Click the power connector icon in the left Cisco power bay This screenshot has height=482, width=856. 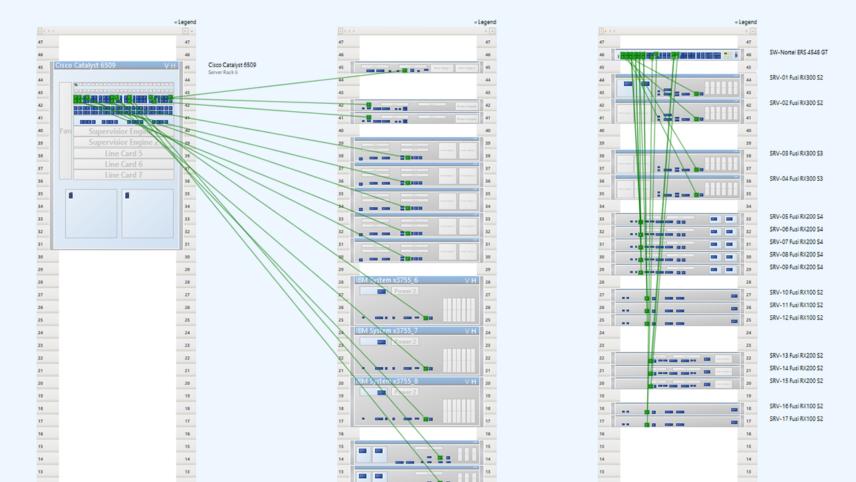coord(71,195)
